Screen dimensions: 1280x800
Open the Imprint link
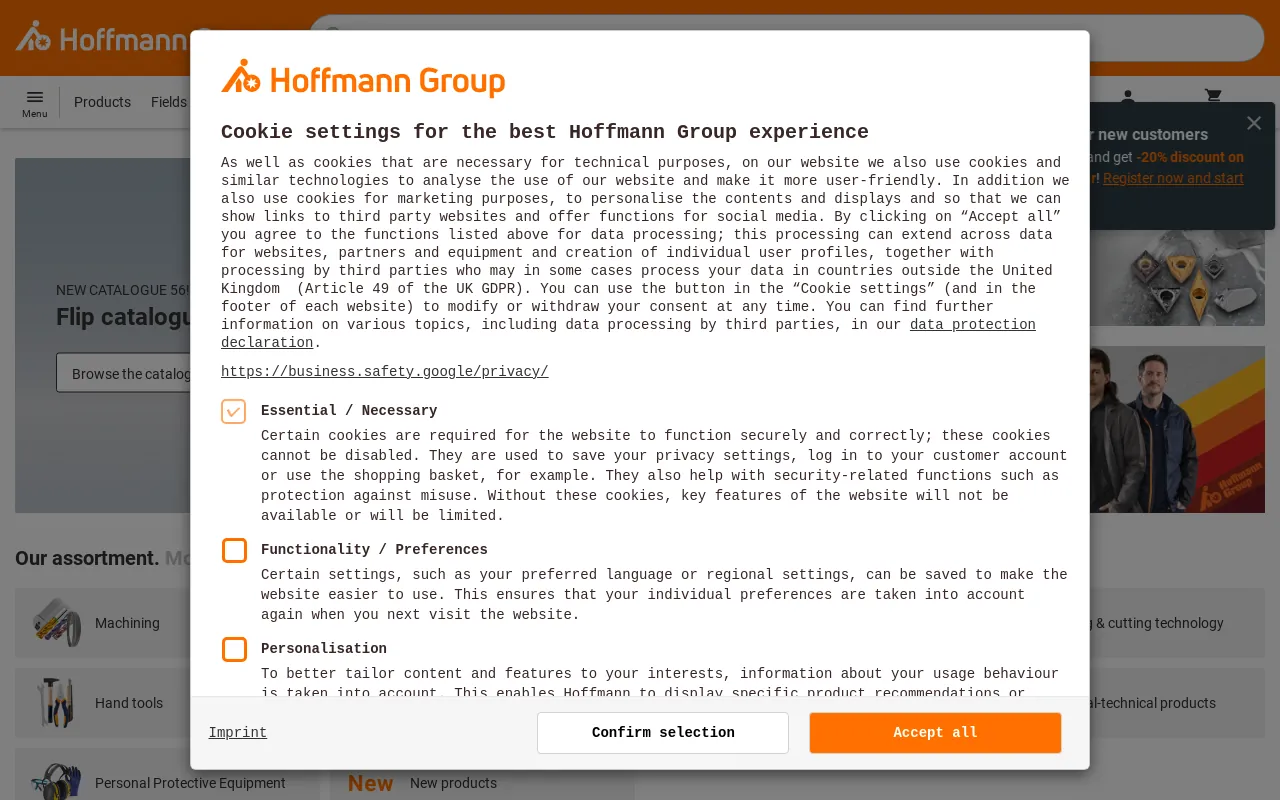pyautogui.click(x=238, y=733)
